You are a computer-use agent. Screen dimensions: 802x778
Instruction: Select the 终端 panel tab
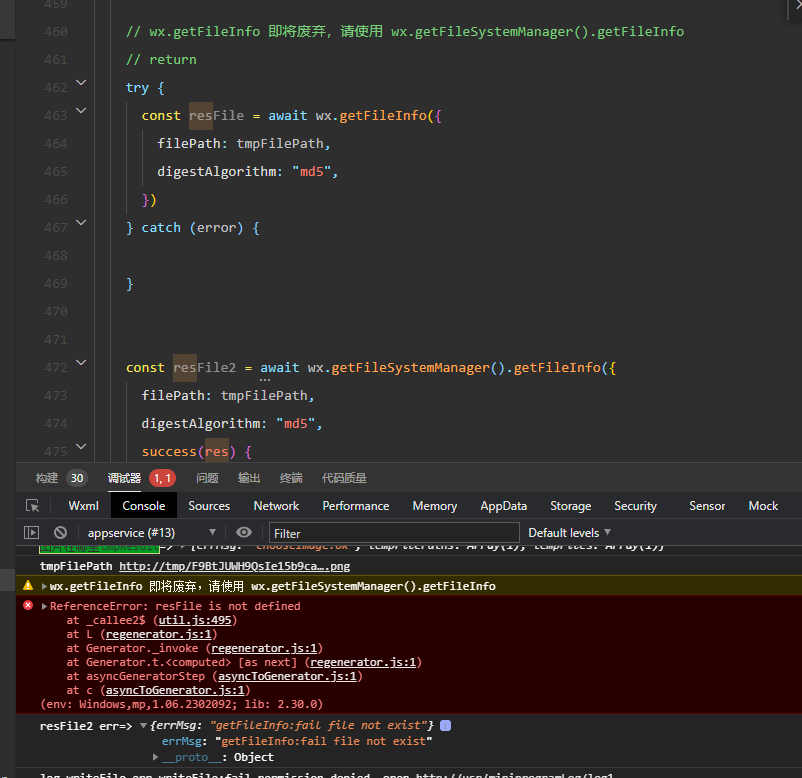[291, 478]
